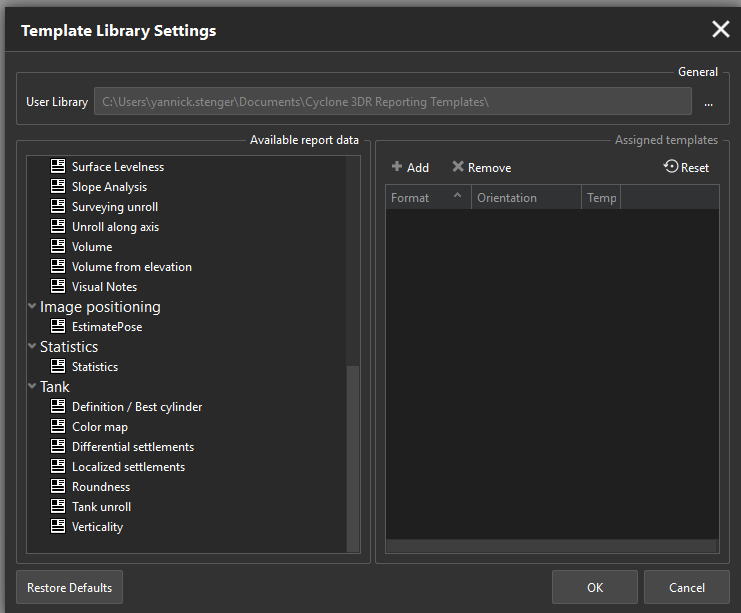The height and width of the screenshot is (613, 741).
Task: Click the Slope Analysis template icon
Action: tap(58, 187)
